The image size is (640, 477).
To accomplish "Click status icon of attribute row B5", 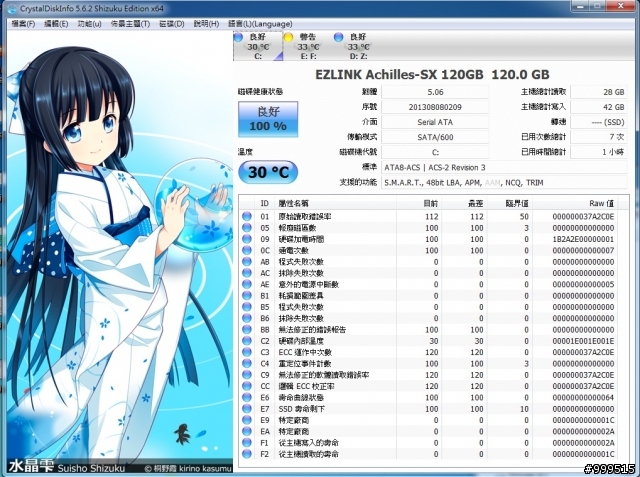I will coord(247,307).
